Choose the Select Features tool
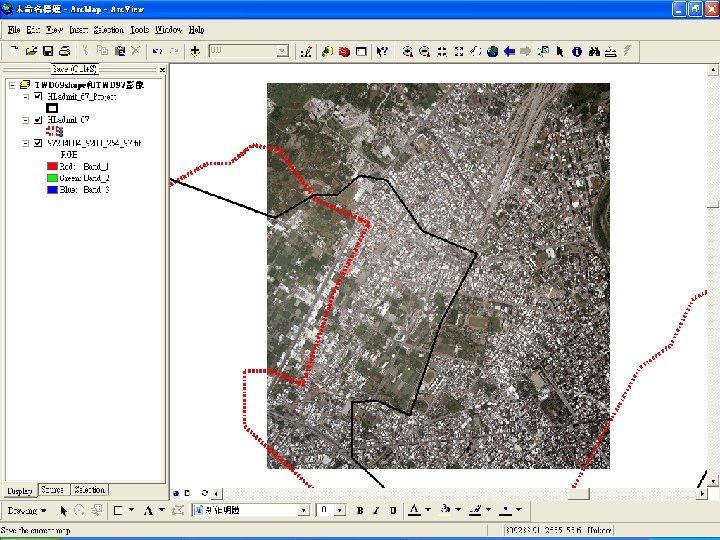Screen dimensions: 720x540 point(543,51)
